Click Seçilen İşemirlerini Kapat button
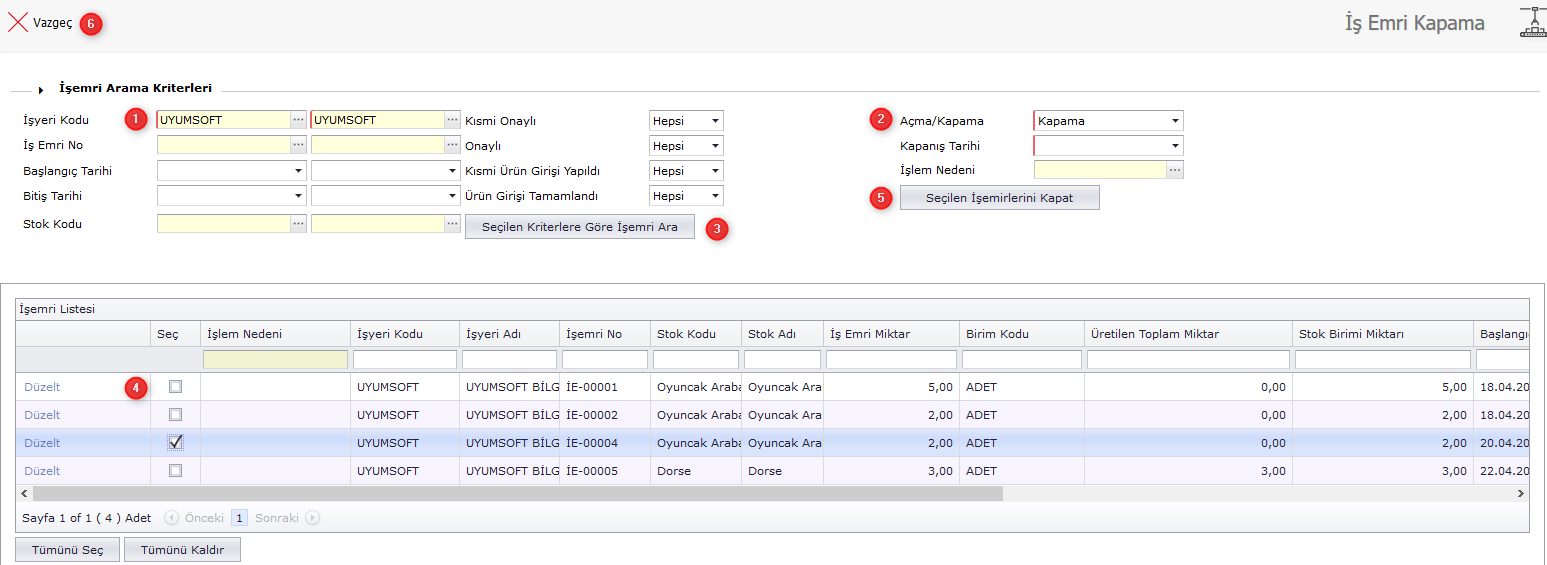 pyautogui.click(x=999, y=198)
